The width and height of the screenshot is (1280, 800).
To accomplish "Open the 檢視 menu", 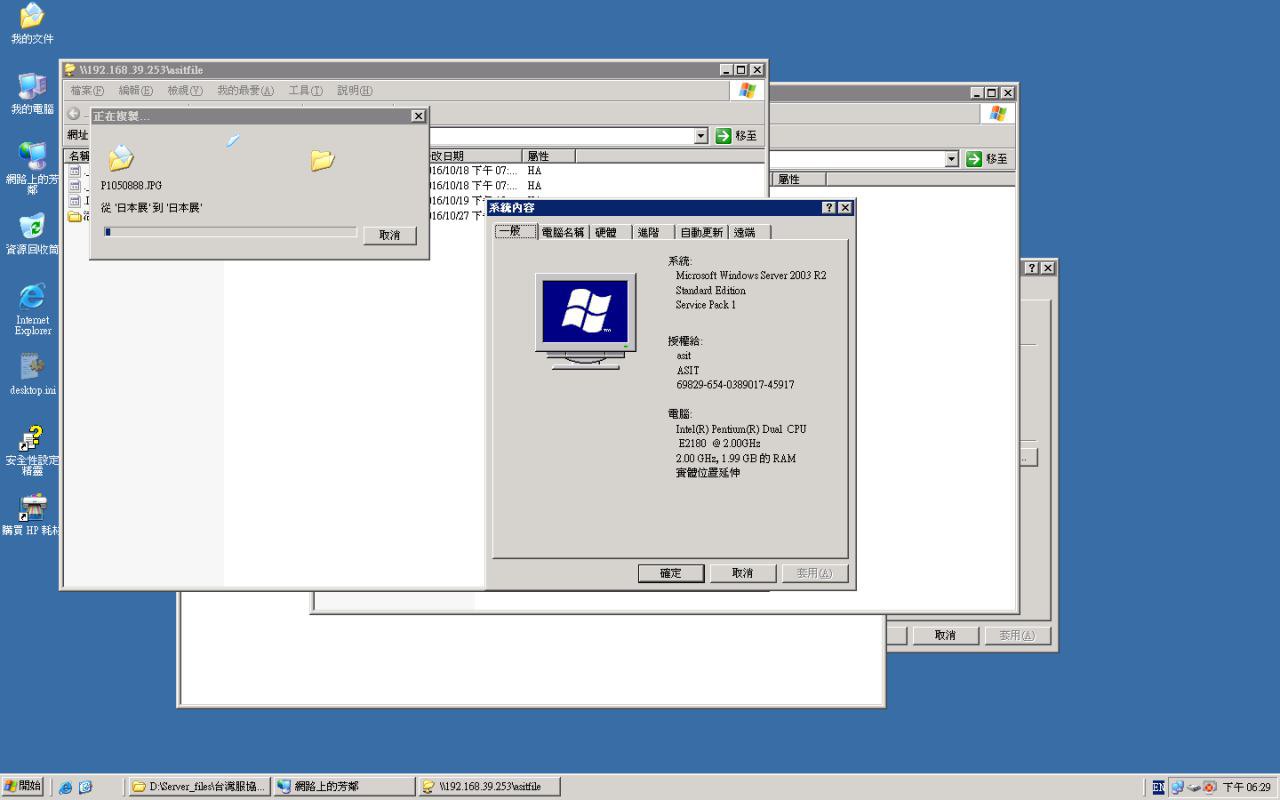I will [185, 91].
